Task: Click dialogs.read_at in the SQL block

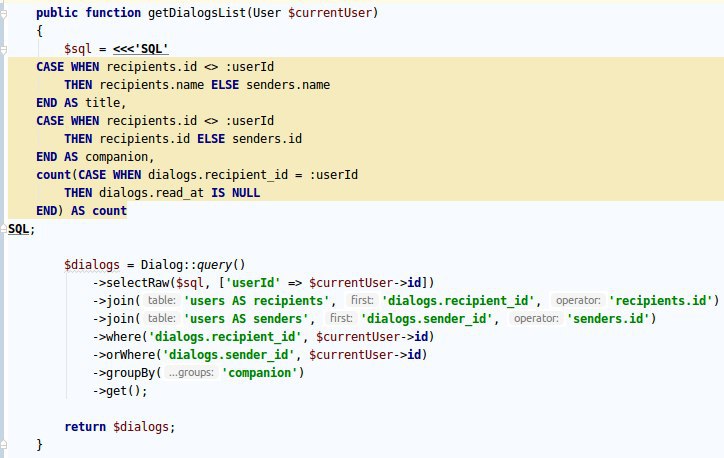Action: tap(151, 193)
